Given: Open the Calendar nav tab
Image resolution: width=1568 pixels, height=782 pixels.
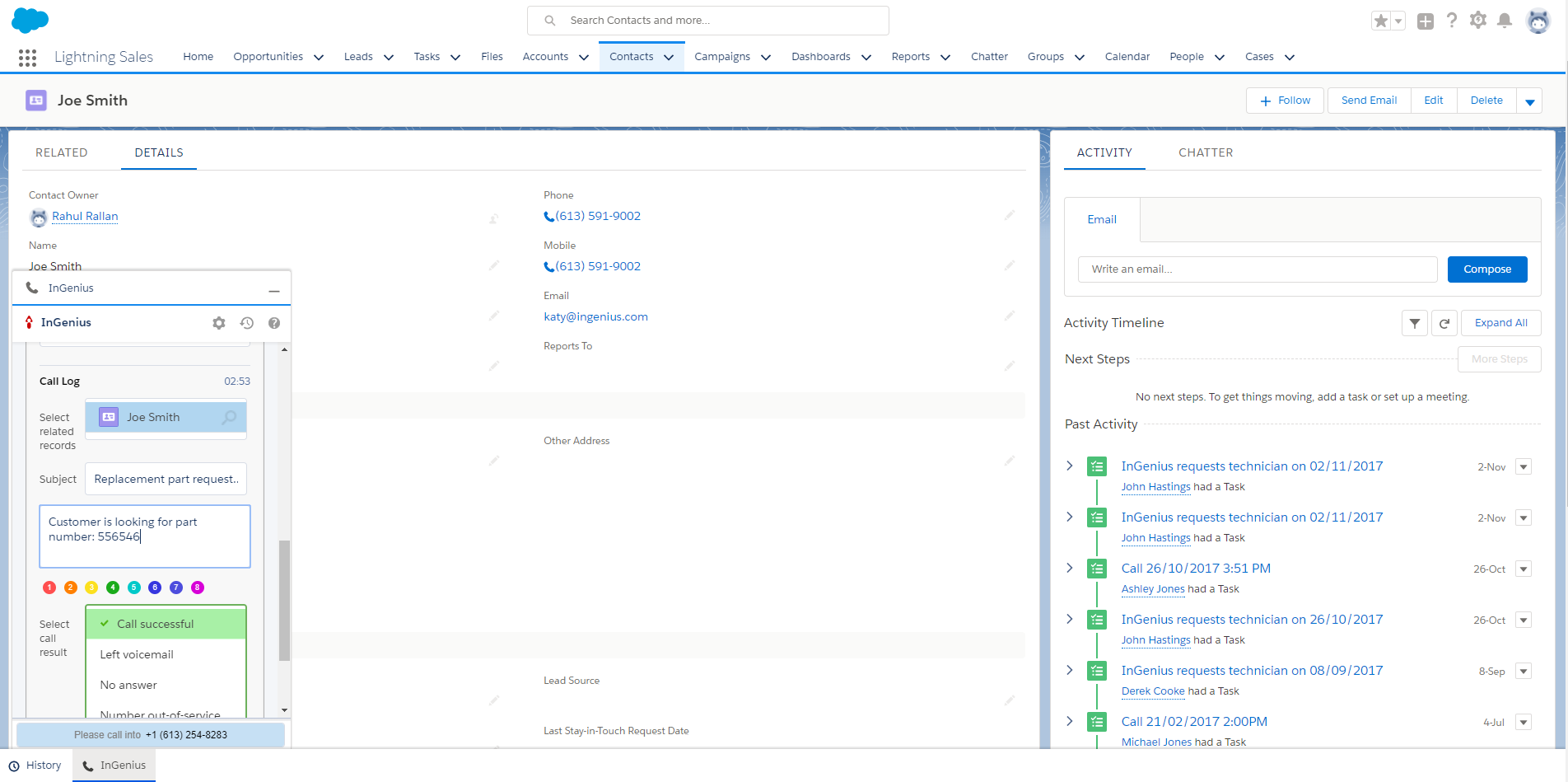Looking at the screenshot, I should point(1127,57).
